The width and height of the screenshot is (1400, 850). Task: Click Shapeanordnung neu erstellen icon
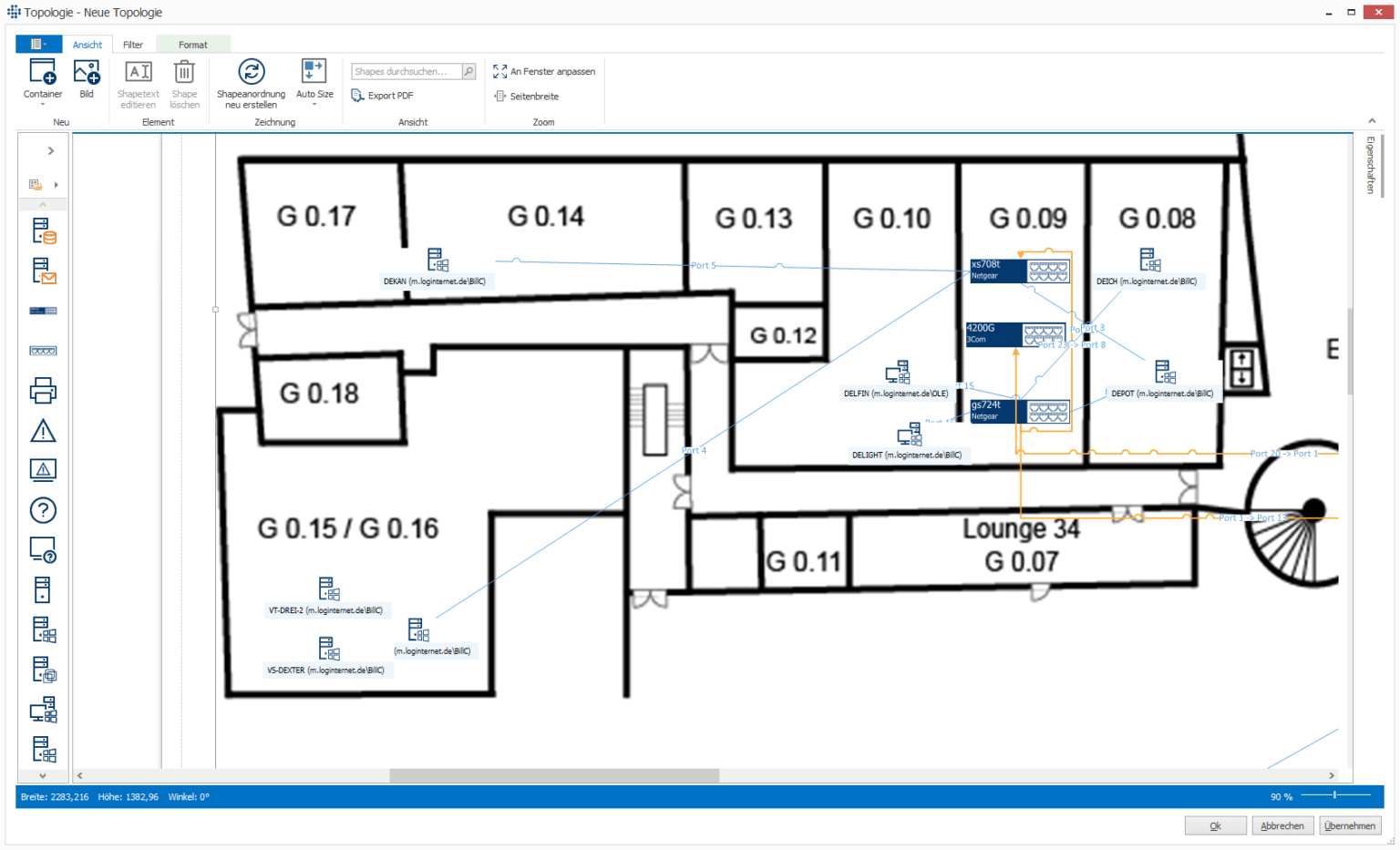click(x=251, y=74)
